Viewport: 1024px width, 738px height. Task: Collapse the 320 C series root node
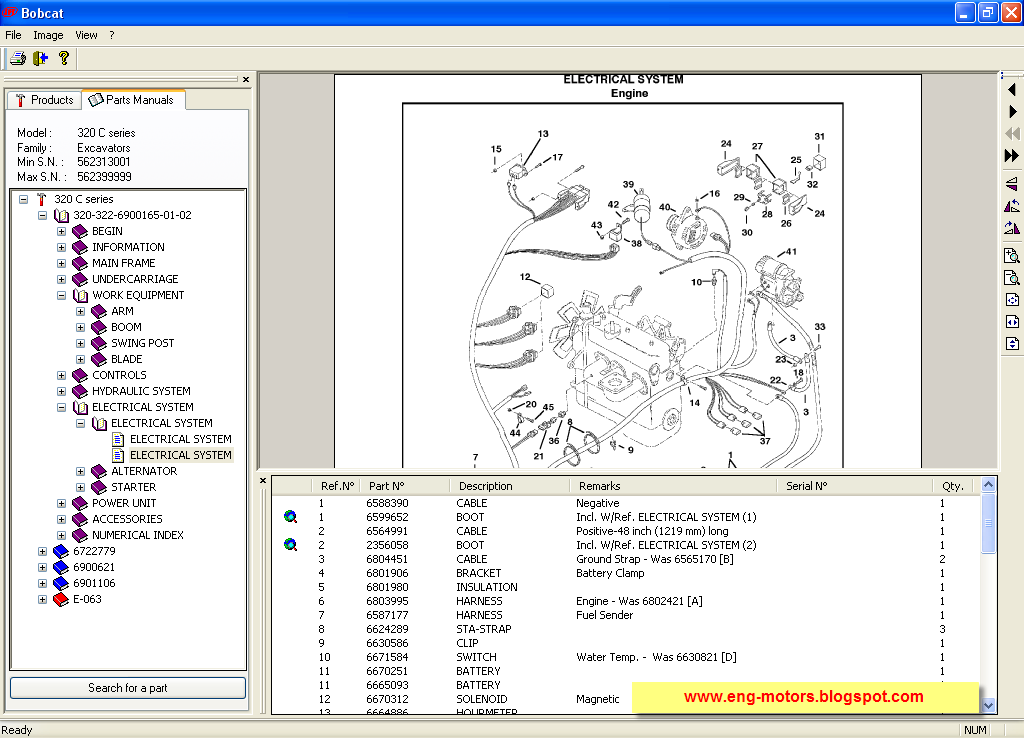point(24,199)
